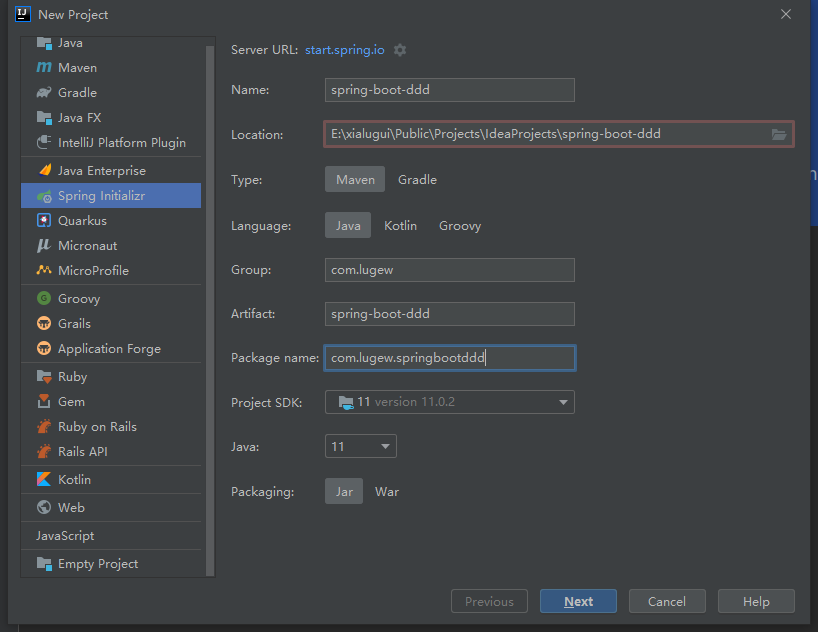This screenshot has height=632, width=818.
Task: Open the Java version dropdown
Action: click(360, 446)
